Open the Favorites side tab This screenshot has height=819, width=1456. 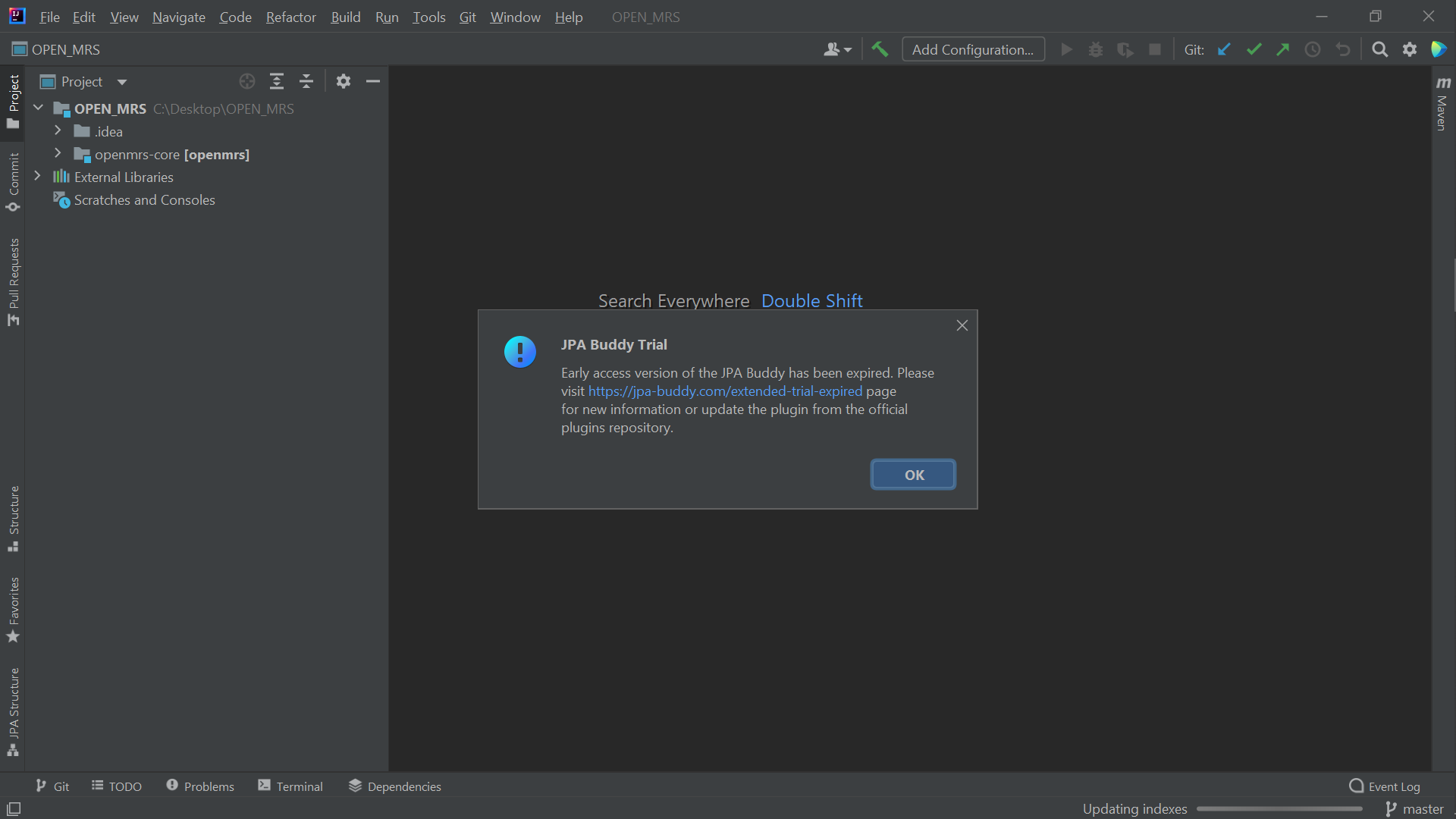click(13, 610)
